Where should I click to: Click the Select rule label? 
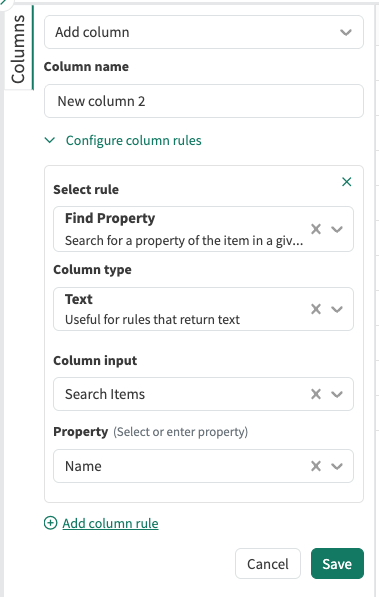coord(86,190)
